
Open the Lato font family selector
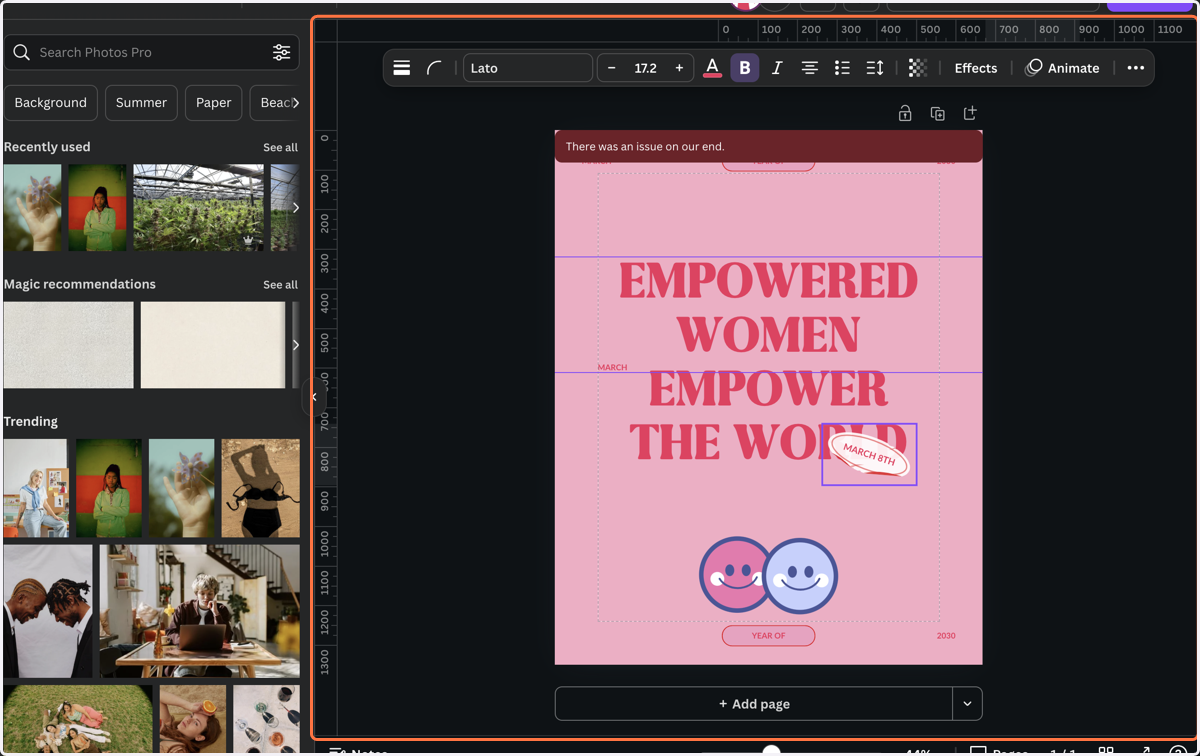coord(528,68)
